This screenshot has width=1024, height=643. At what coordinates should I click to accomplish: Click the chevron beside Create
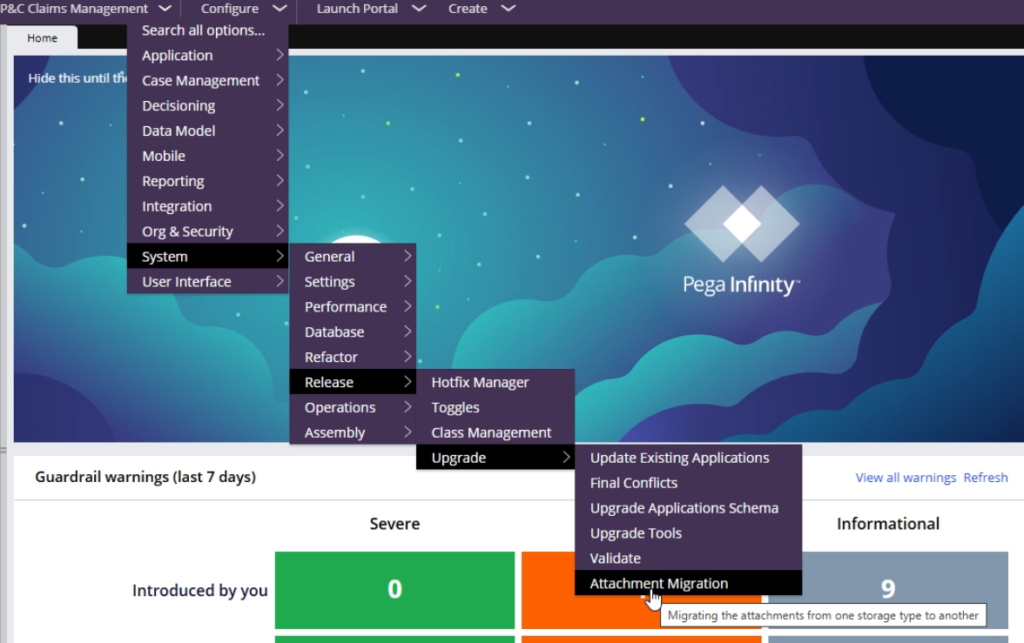508,8
